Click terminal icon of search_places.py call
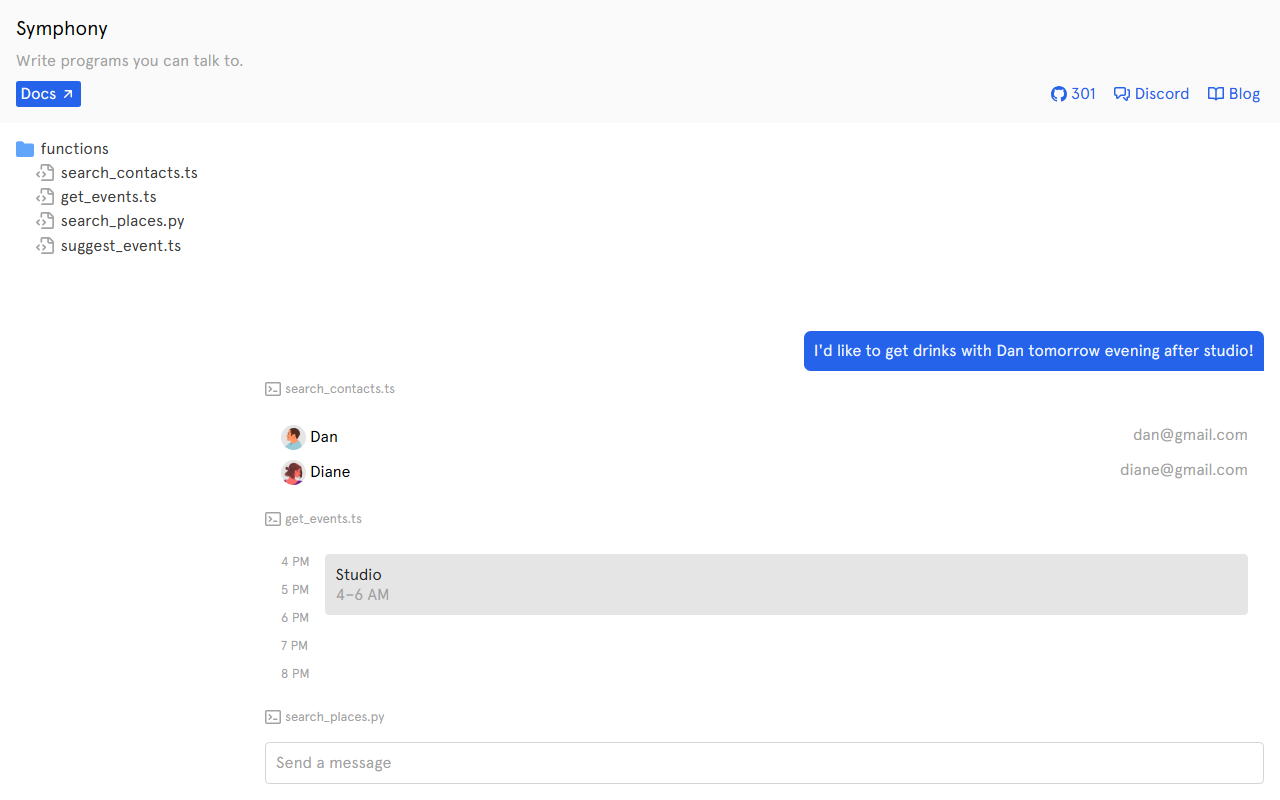Viewport: 1280px width, 800px height. [x=272, y=717]
